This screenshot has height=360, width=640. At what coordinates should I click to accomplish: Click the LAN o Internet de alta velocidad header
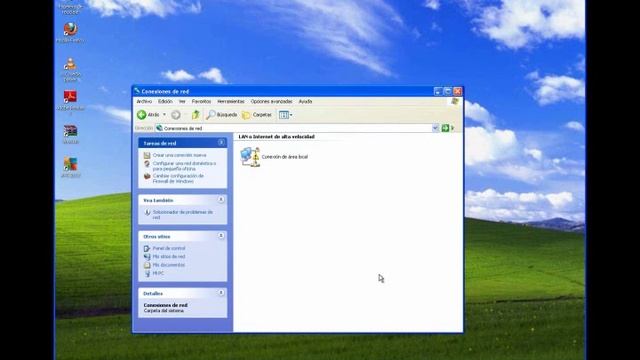click(276, 137)
